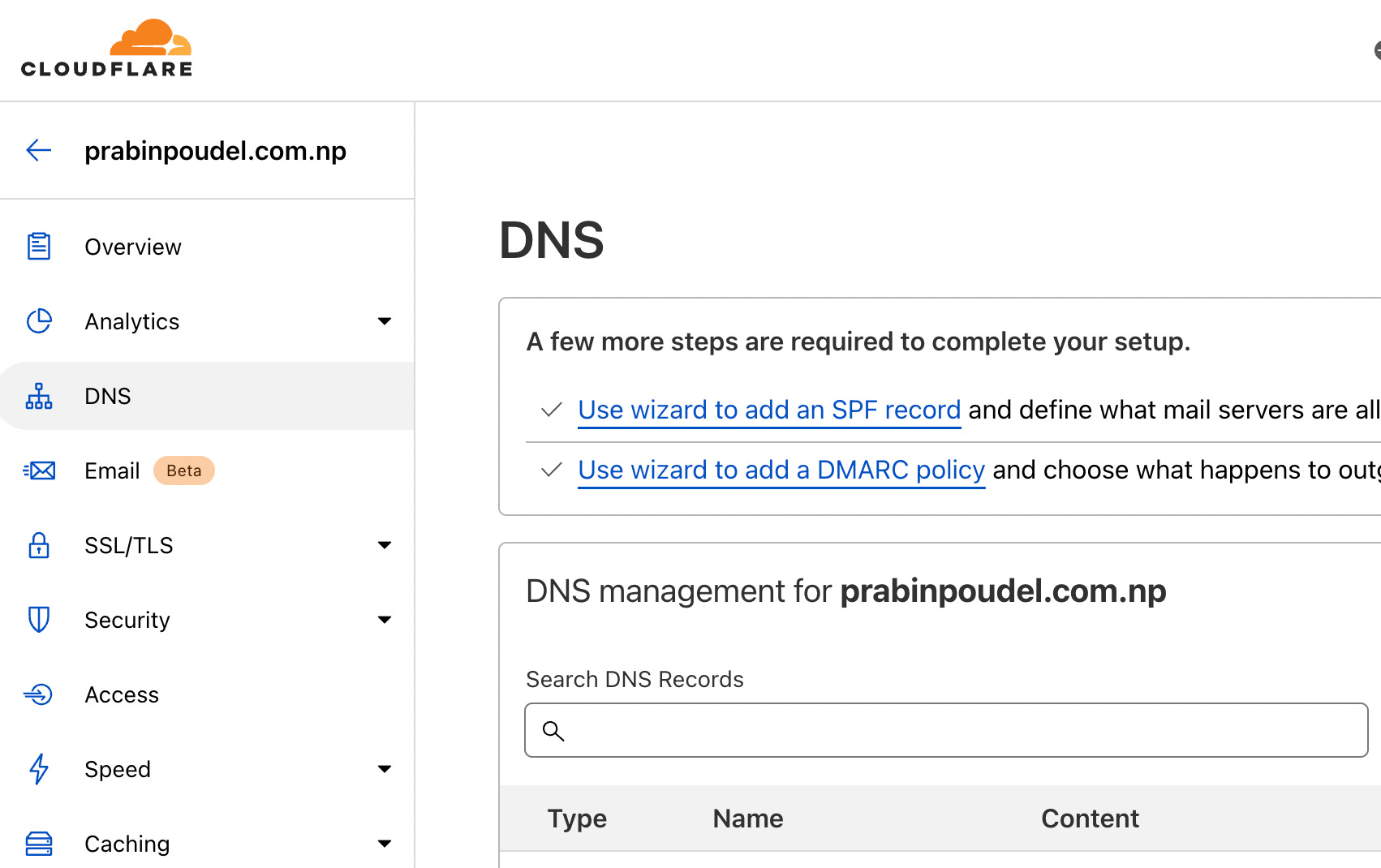Click the Speed lightning bolt icon
Image resolution: width=1381 pixels, height=868 pixels.
(39, 769)
